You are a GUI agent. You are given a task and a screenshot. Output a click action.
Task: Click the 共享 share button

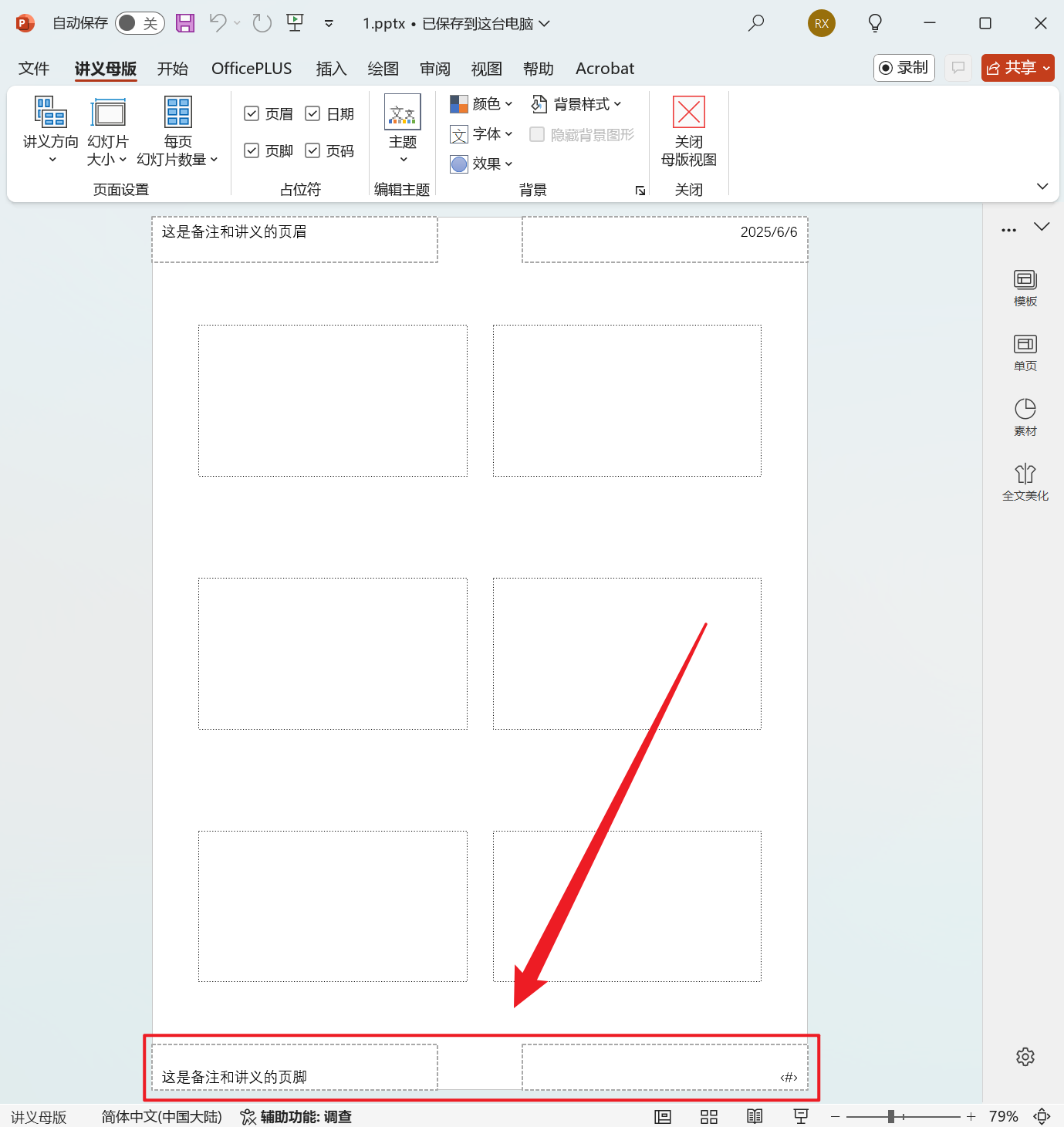1017,68
